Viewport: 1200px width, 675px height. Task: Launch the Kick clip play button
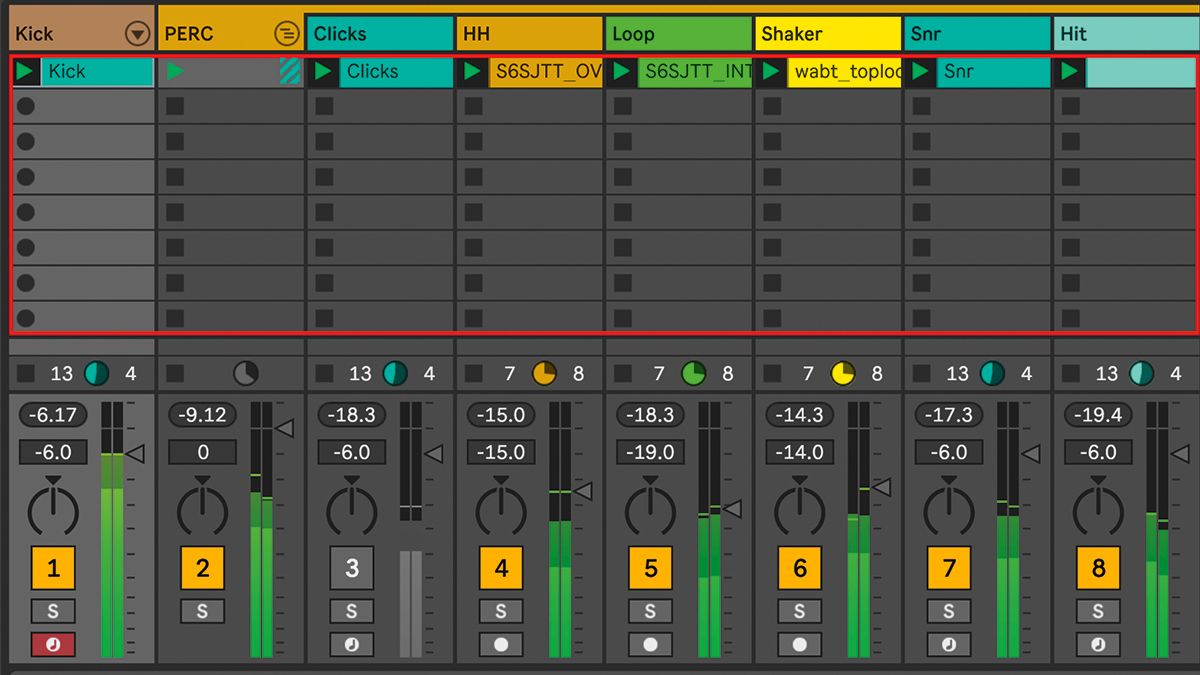pos(24,71)
